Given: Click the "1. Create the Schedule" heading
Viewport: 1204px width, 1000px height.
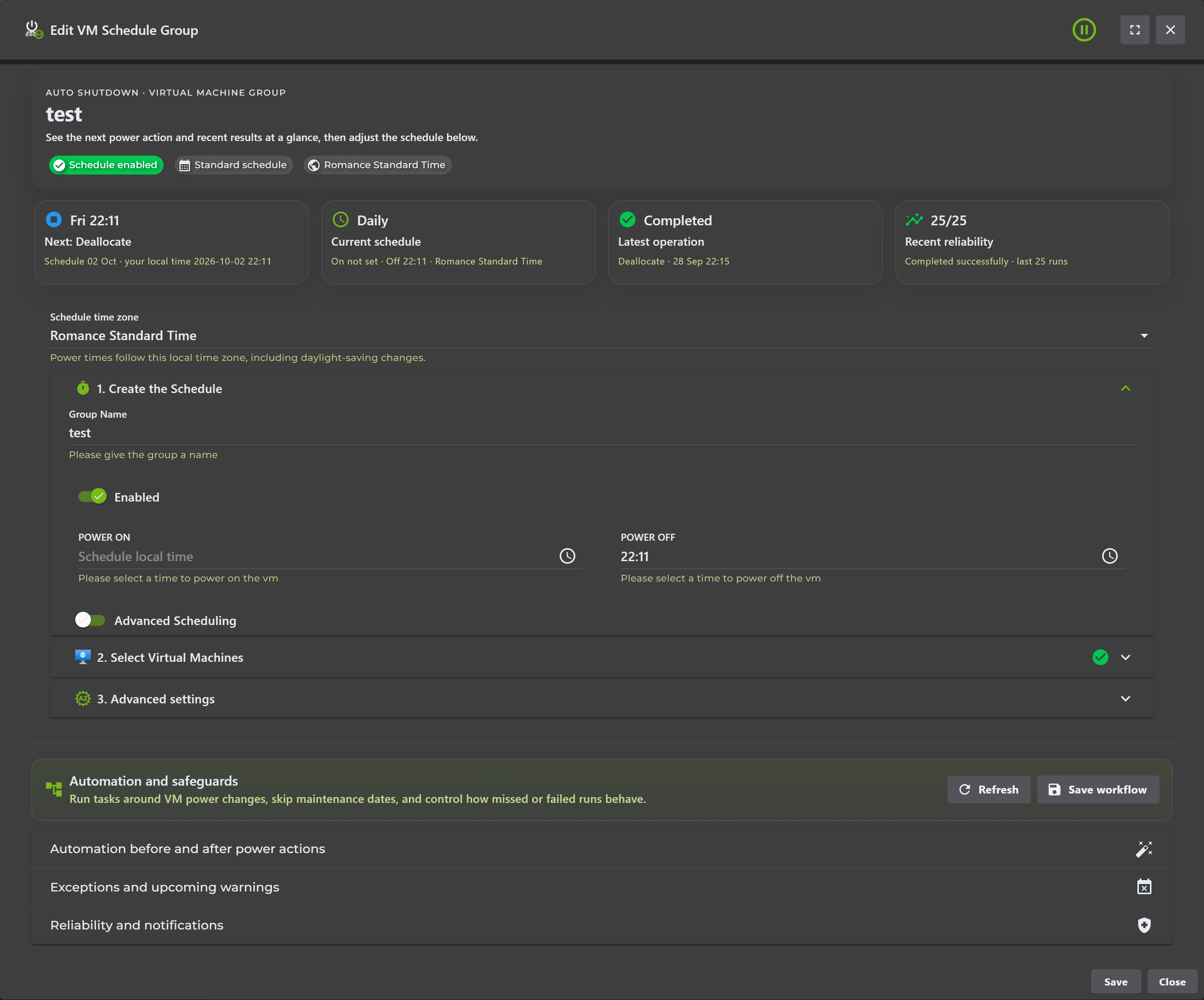Looking at the screenshot, I should coord(159,389).
